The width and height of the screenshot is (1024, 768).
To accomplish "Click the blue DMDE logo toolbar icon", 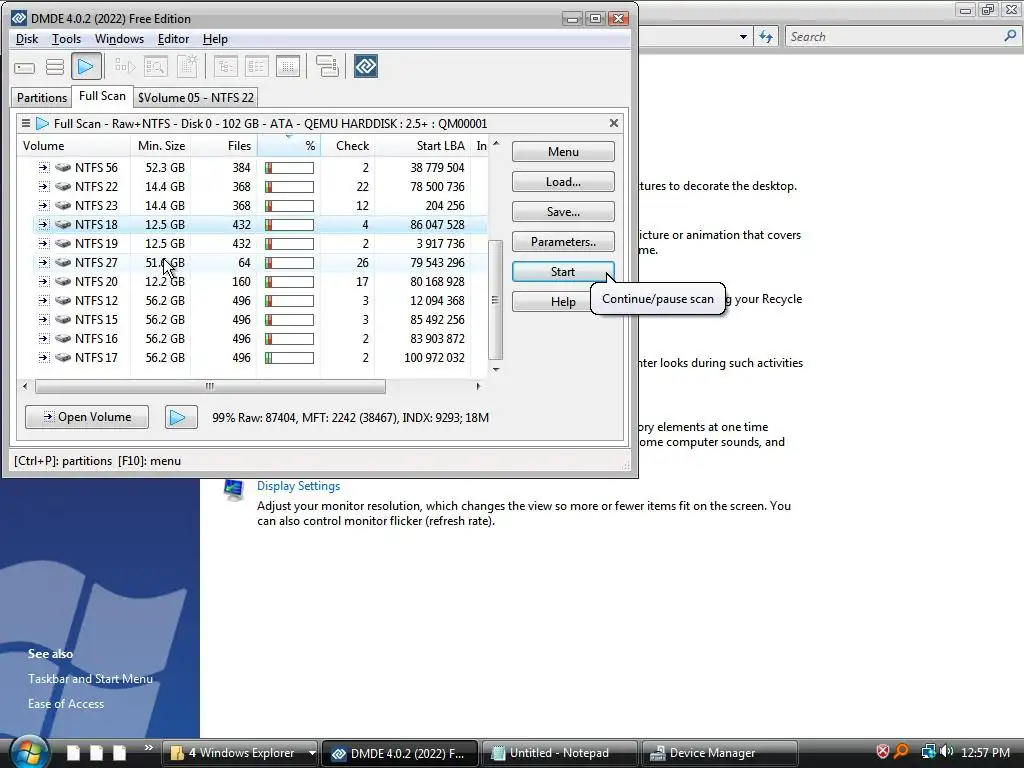I will tap(366, 66).
